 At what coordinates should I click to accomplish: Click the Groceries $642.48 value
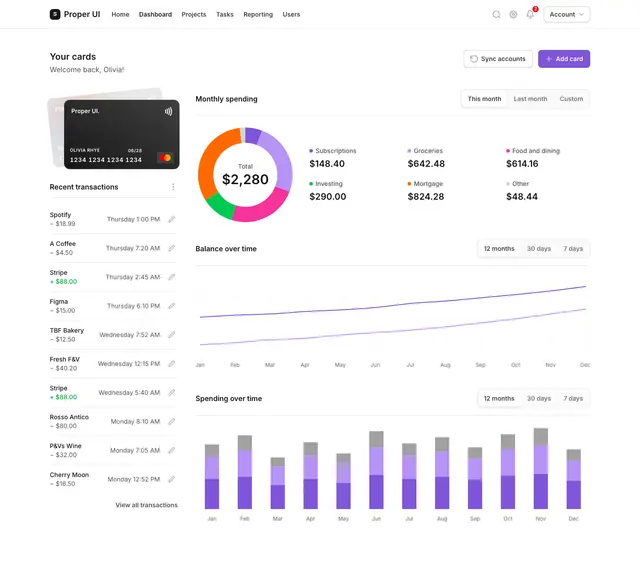(426, 164)
